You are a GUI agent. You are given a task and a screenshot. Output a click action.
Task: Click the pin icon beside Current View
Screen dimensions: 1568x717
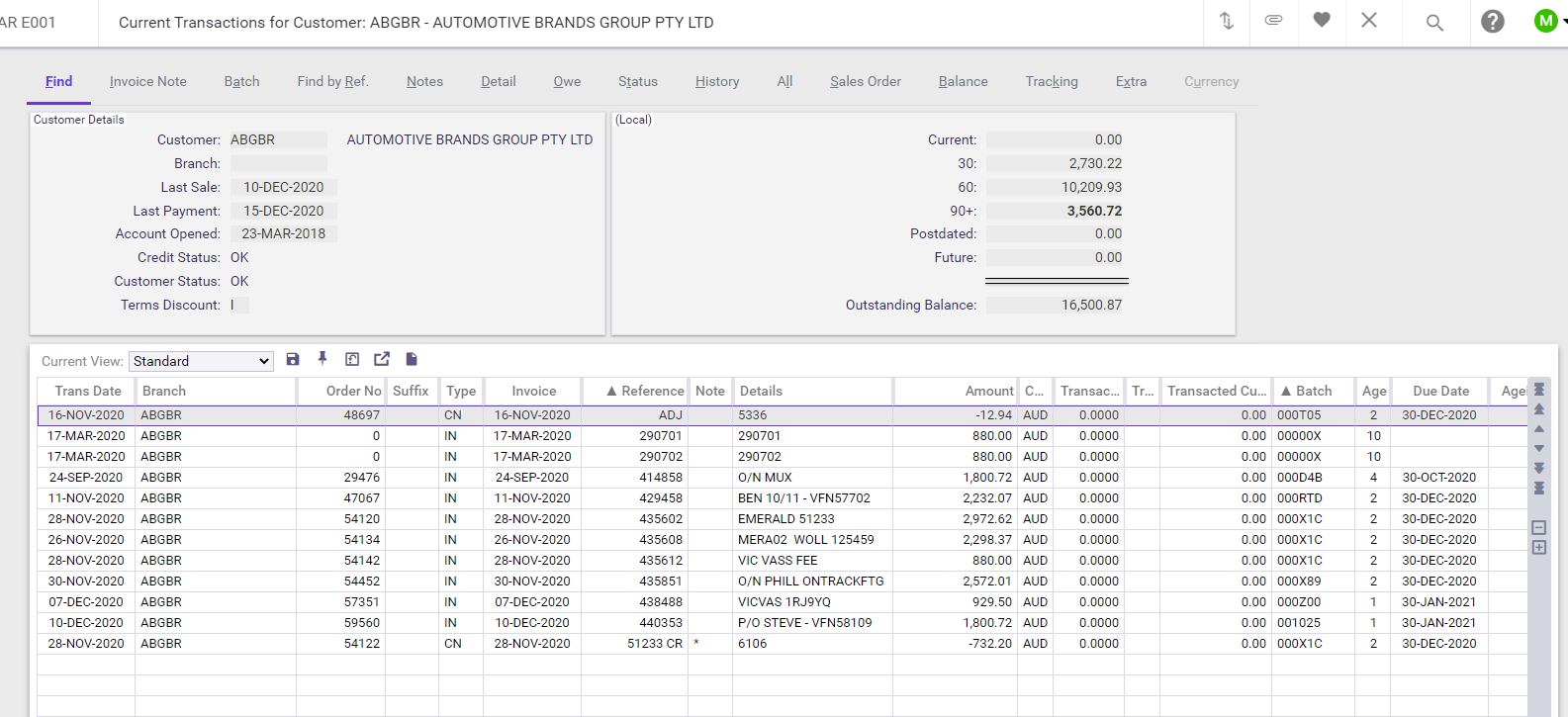coord(323,359)
